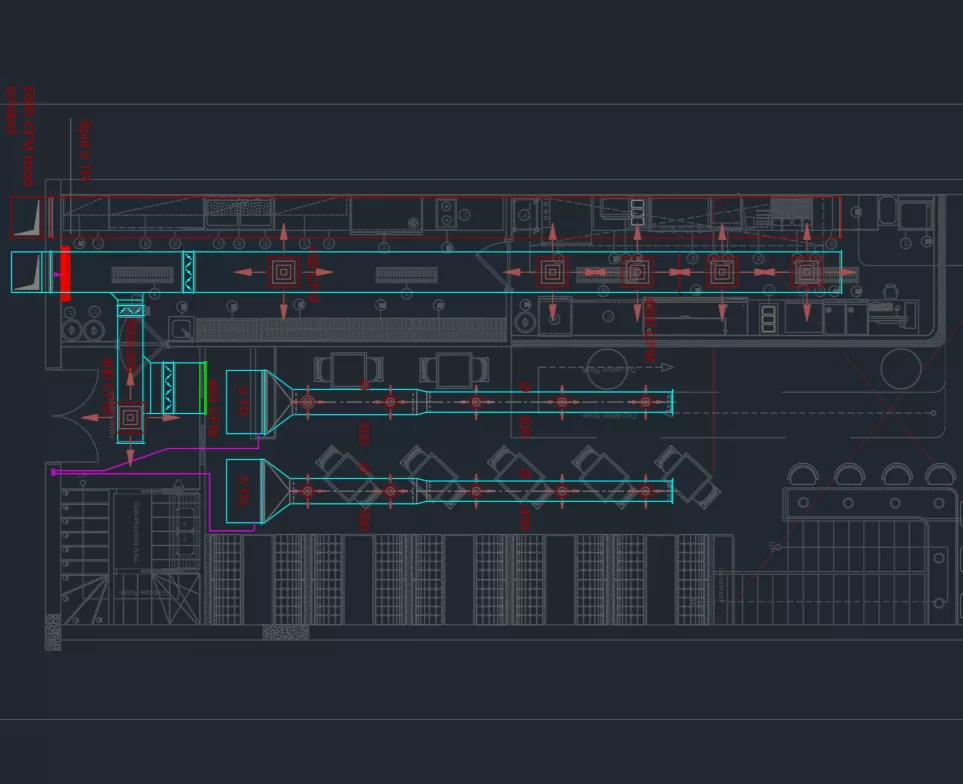This screenshot has height=784, width=963.
Task: Select the two-burner stove in the top counter
Action: (x=447, y=213)
